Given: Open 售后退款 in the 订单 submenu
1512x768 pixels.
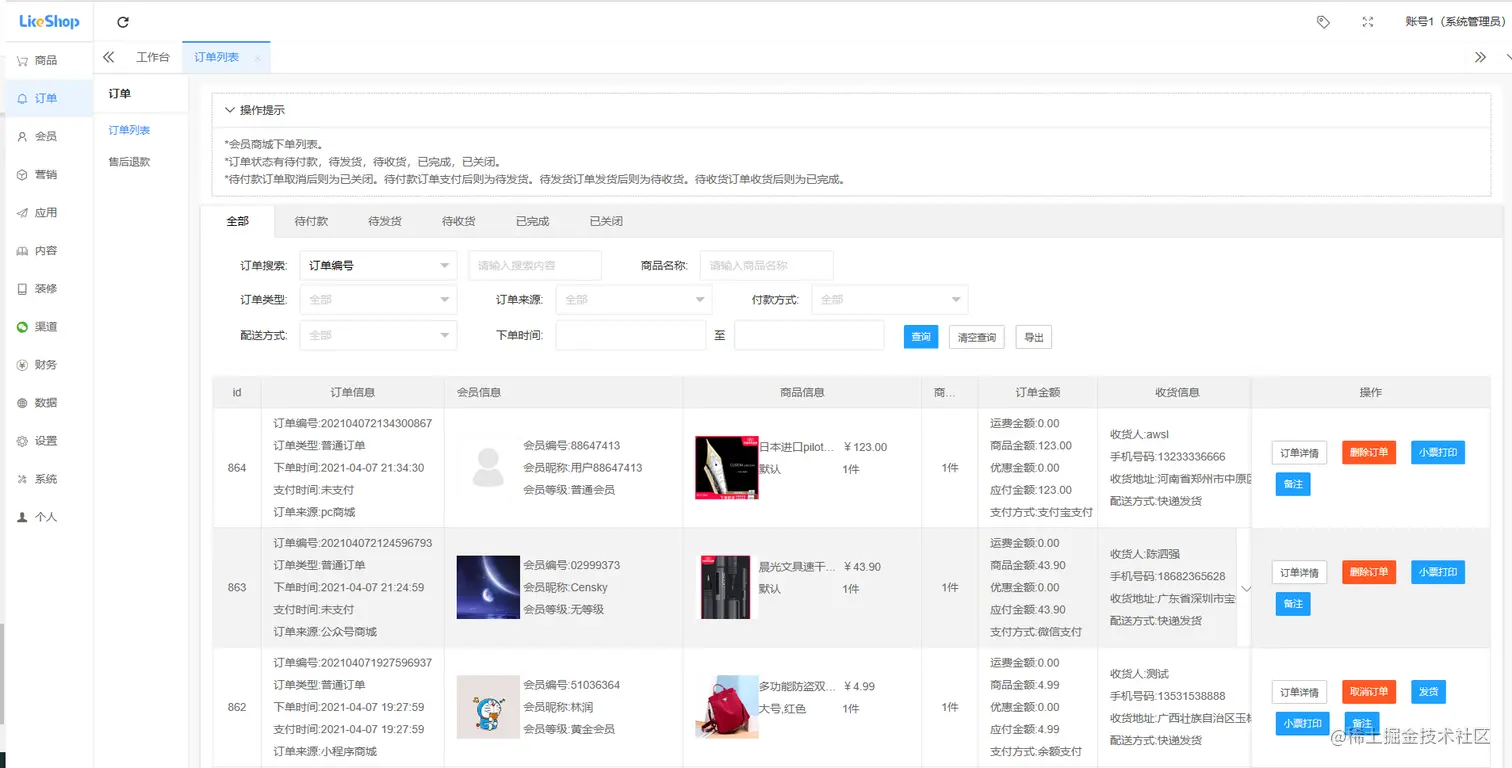Looking at the screenshot, I should pos(130,161).
